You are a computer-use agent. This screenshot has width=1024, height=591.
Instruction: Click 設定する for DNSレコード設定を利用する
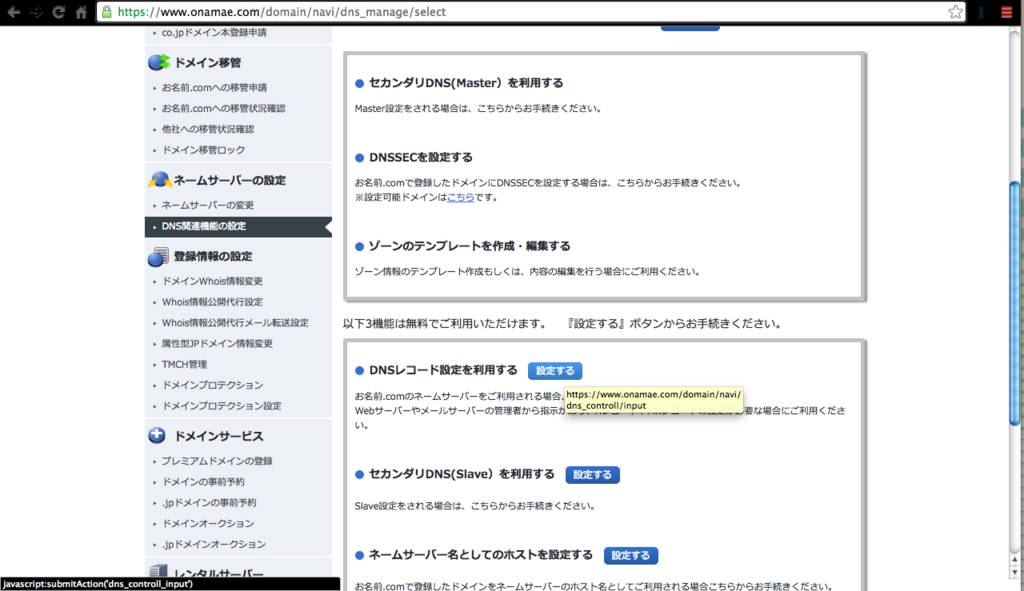pyautogui.click(x=554, y=370)
